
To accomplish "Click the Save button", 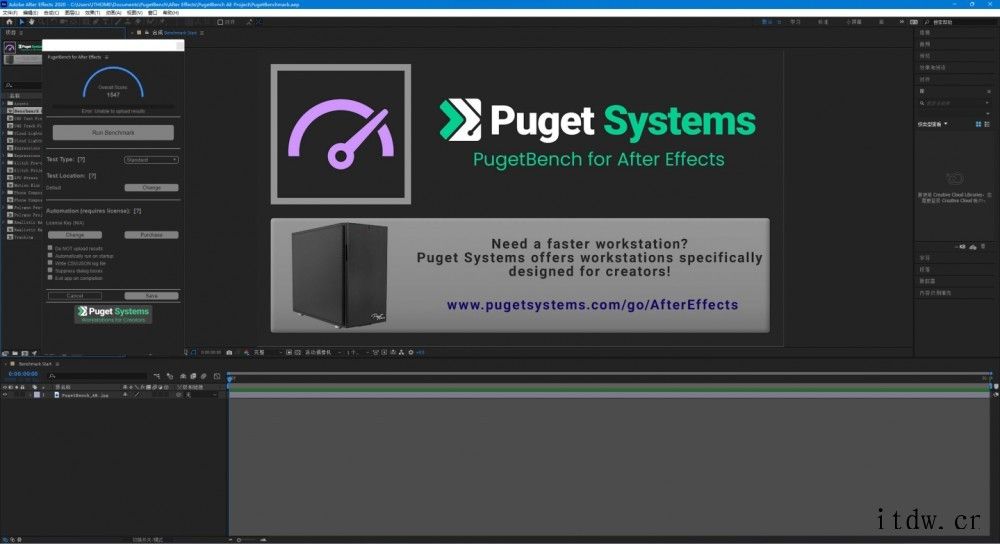I will 151,296.
